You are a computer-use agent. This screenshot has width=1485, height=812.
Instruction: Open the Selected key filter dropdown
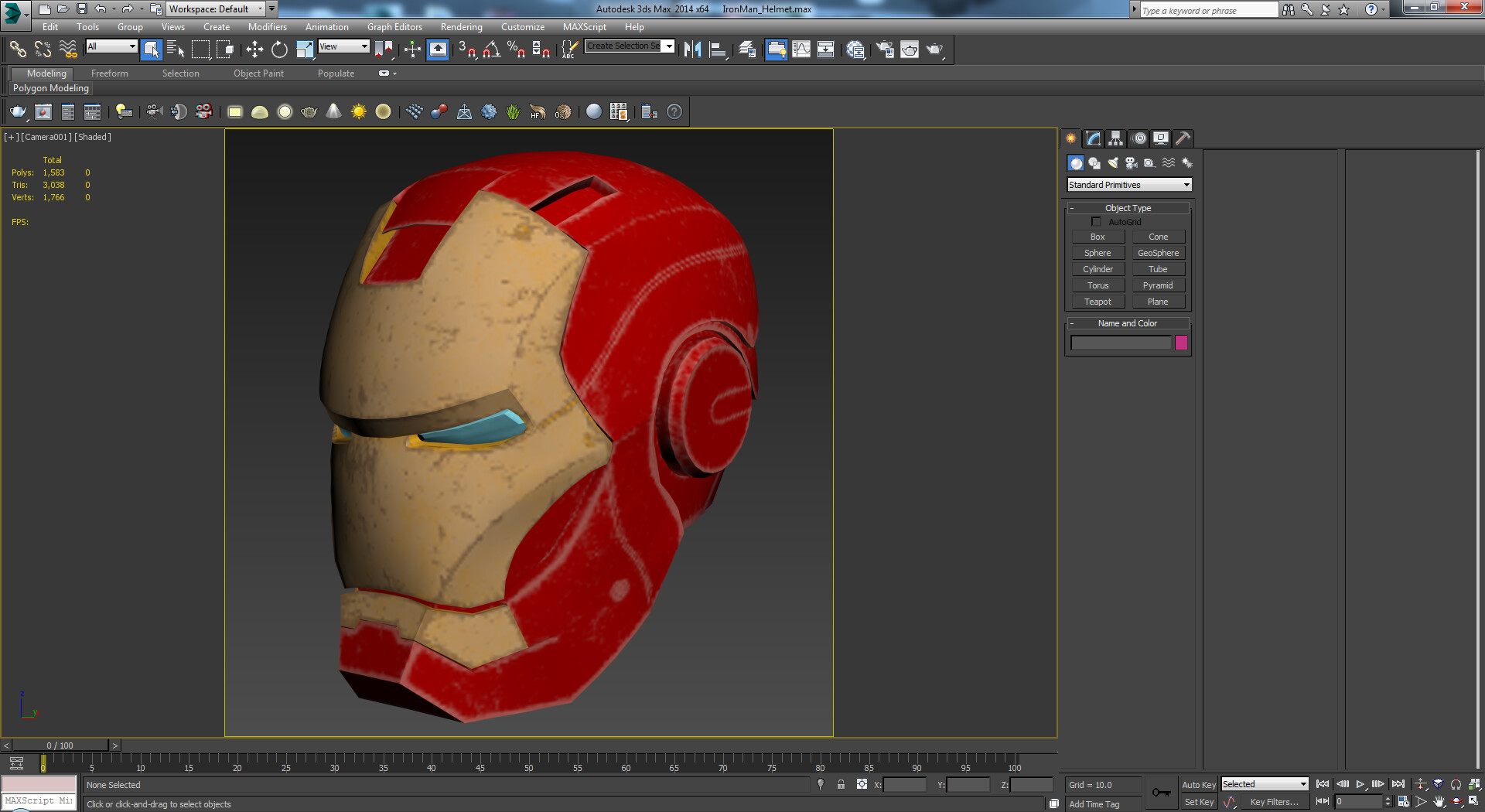1265,784
